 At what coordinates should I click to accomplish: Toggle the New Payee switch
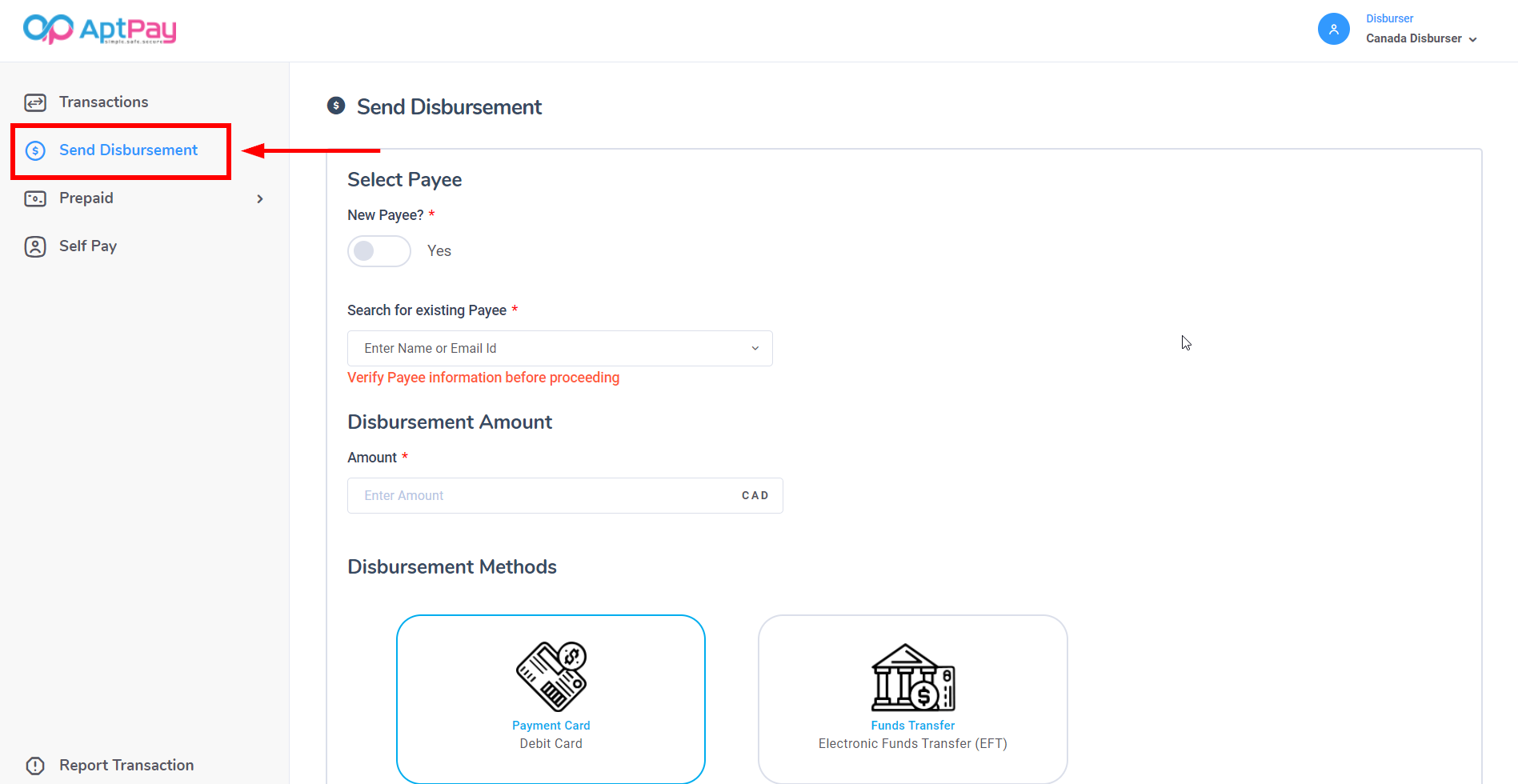(x=378, y=251)
